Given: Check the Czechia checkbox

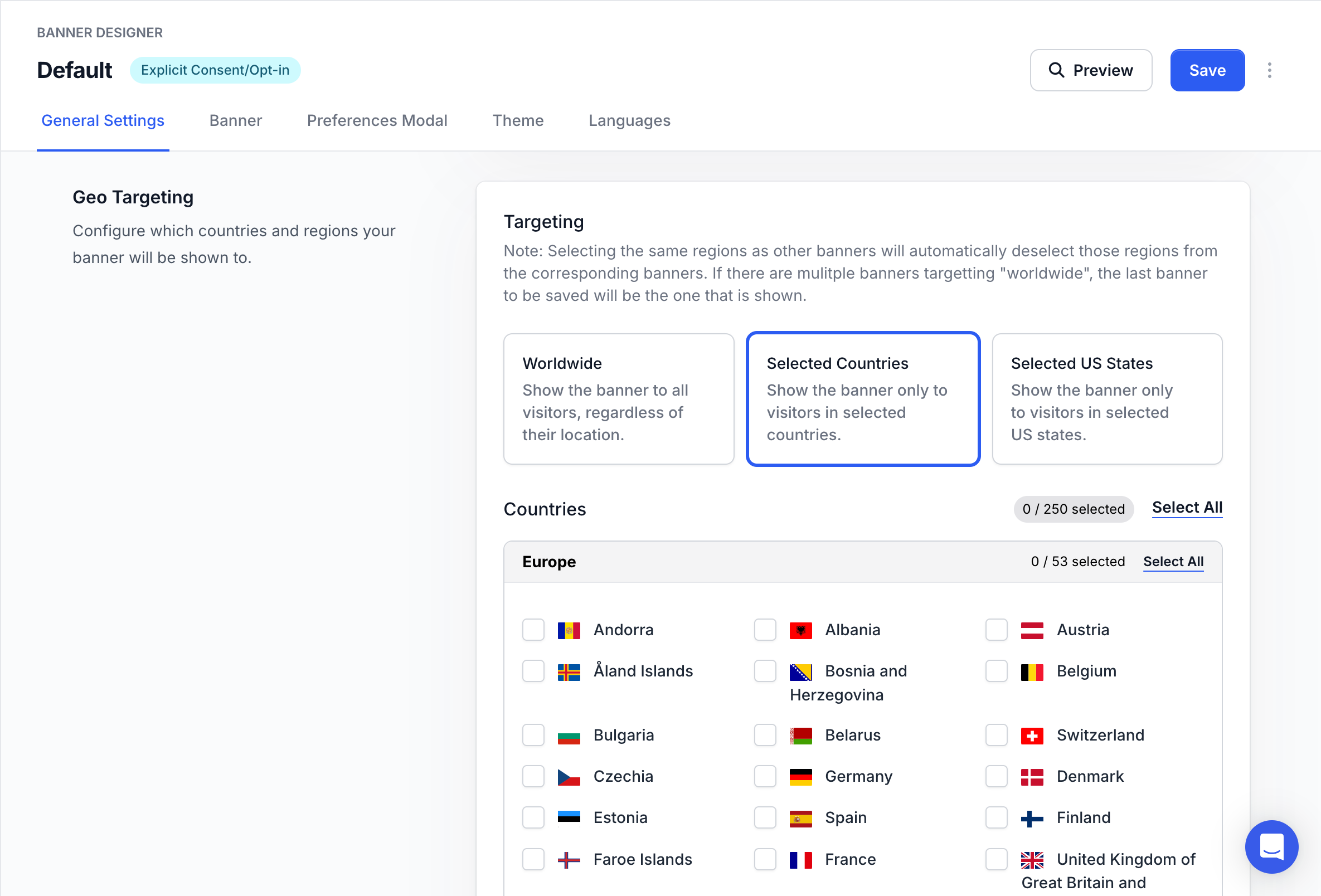Looking at the screenshot, I should (x=533, y=776).
